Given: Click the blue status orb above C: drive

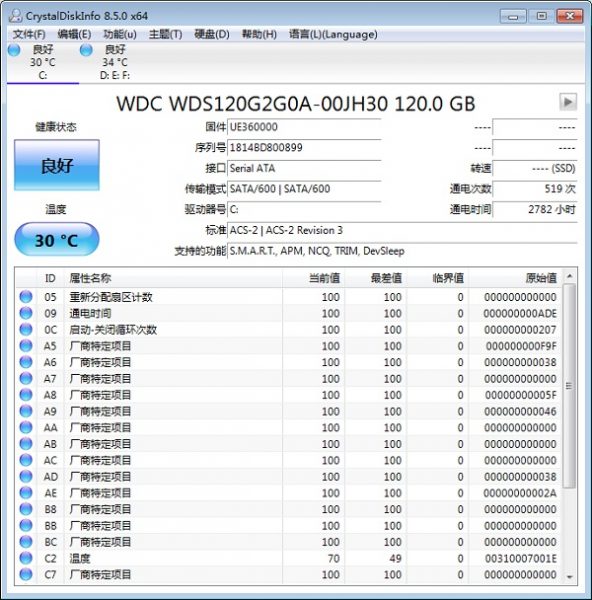Looking at the screenshot, I should [x=14, y=50].
